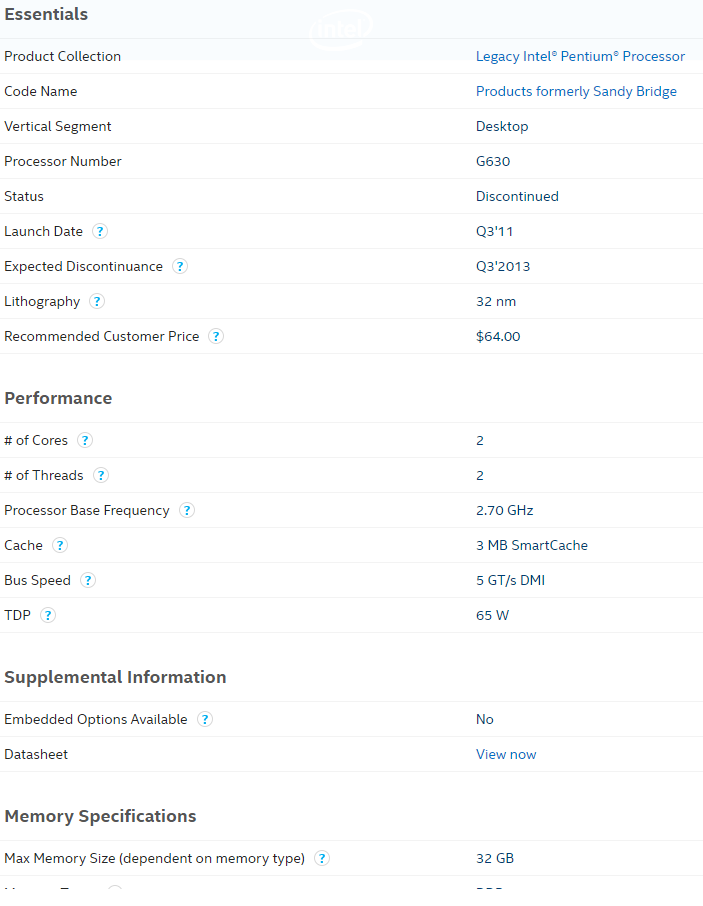Select the Supplemental Information heading

[115, 677]
